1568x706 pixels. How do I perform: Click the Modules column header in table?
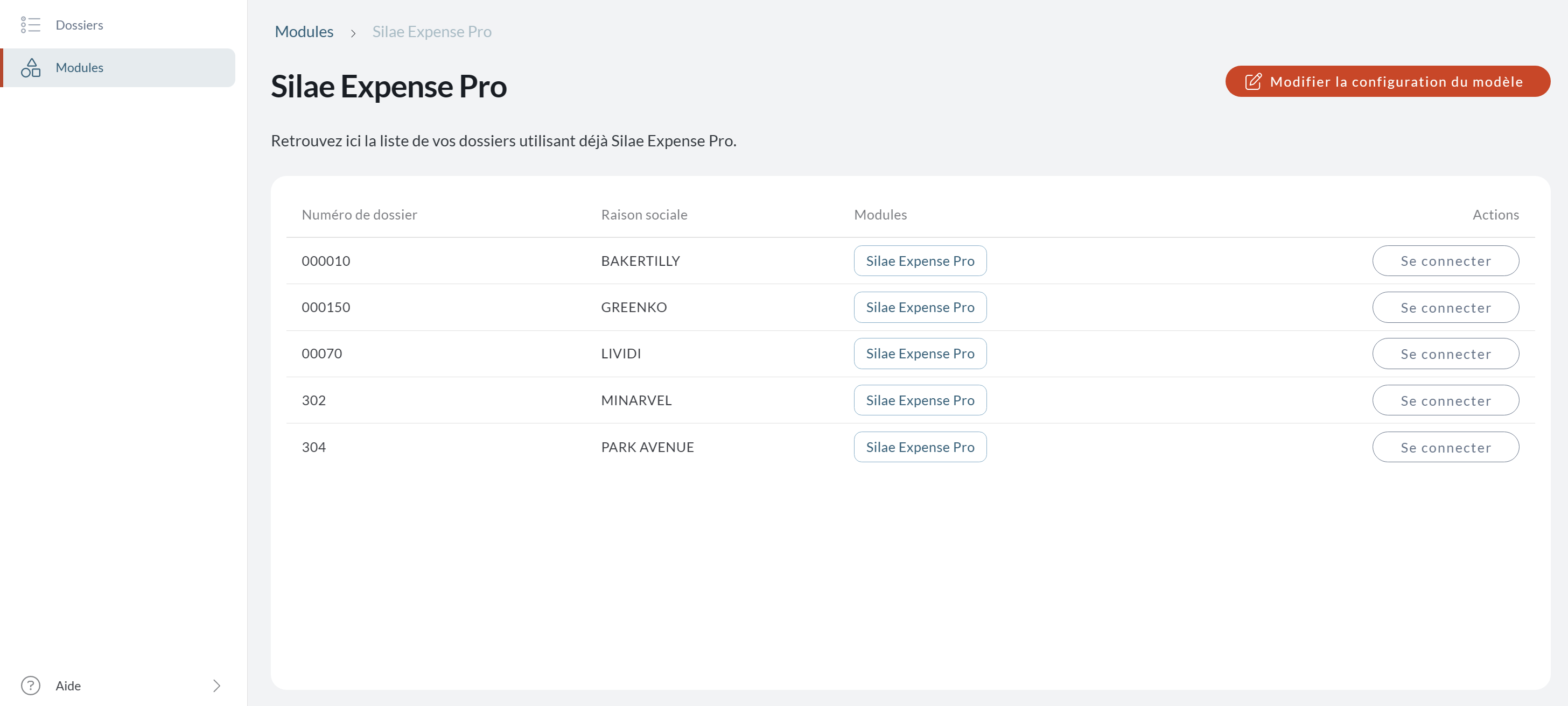click(x=880, y=215)
